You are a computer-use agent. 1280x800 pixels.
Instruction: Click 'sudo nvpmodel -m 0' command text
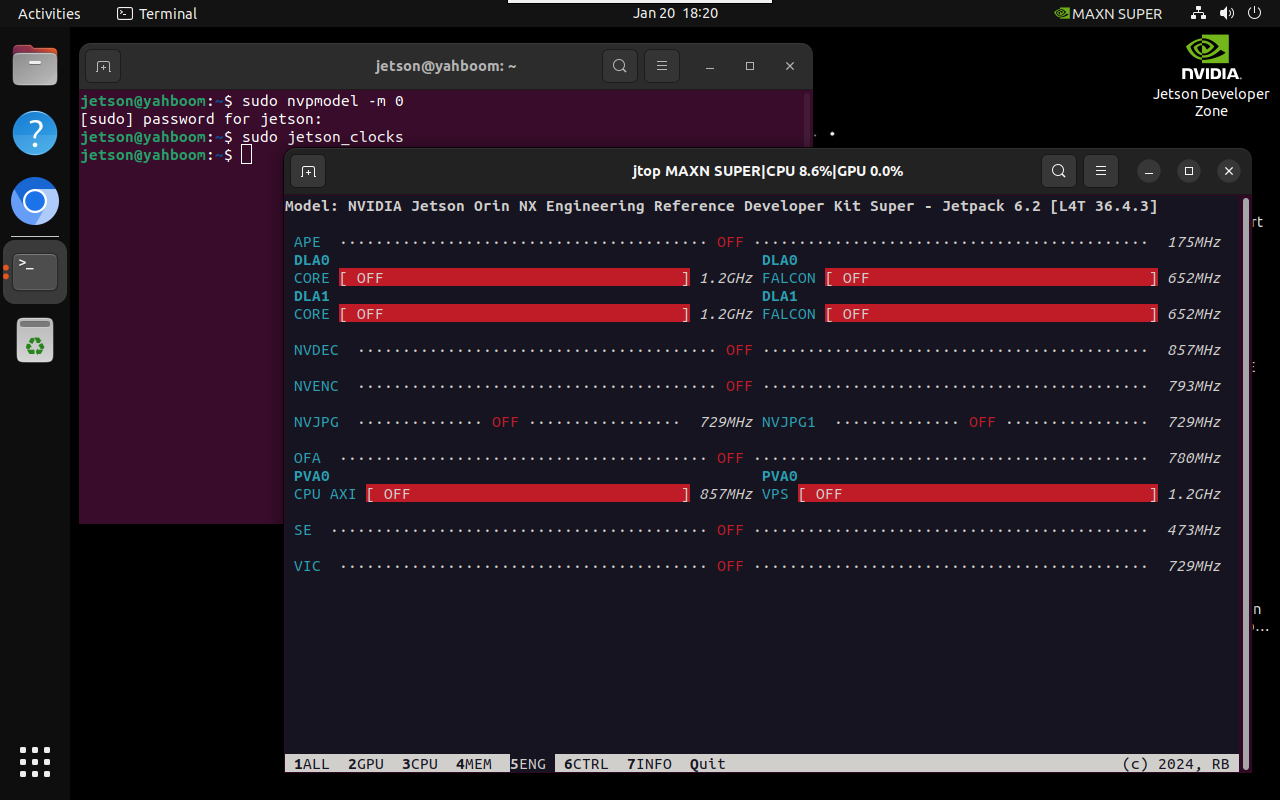pyautogui.click(x=322, y=101)
